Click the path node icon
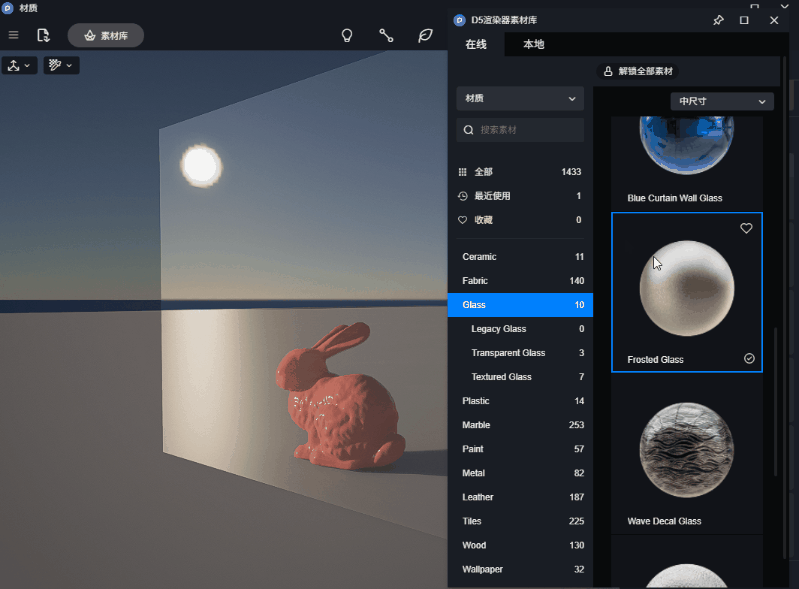The width and height of the screenshot is (799, 589). tap(386, 35)
